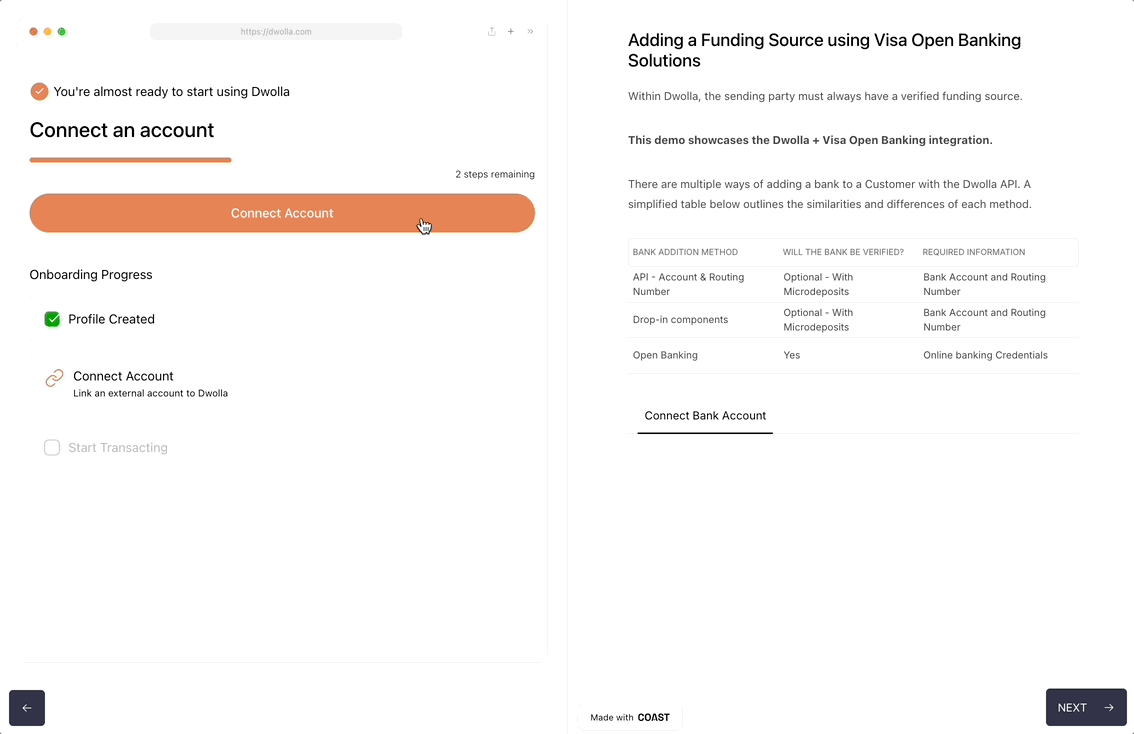Click the 'Connect an account' heading
Screen dimensions: 1134x734
point(122,130)
